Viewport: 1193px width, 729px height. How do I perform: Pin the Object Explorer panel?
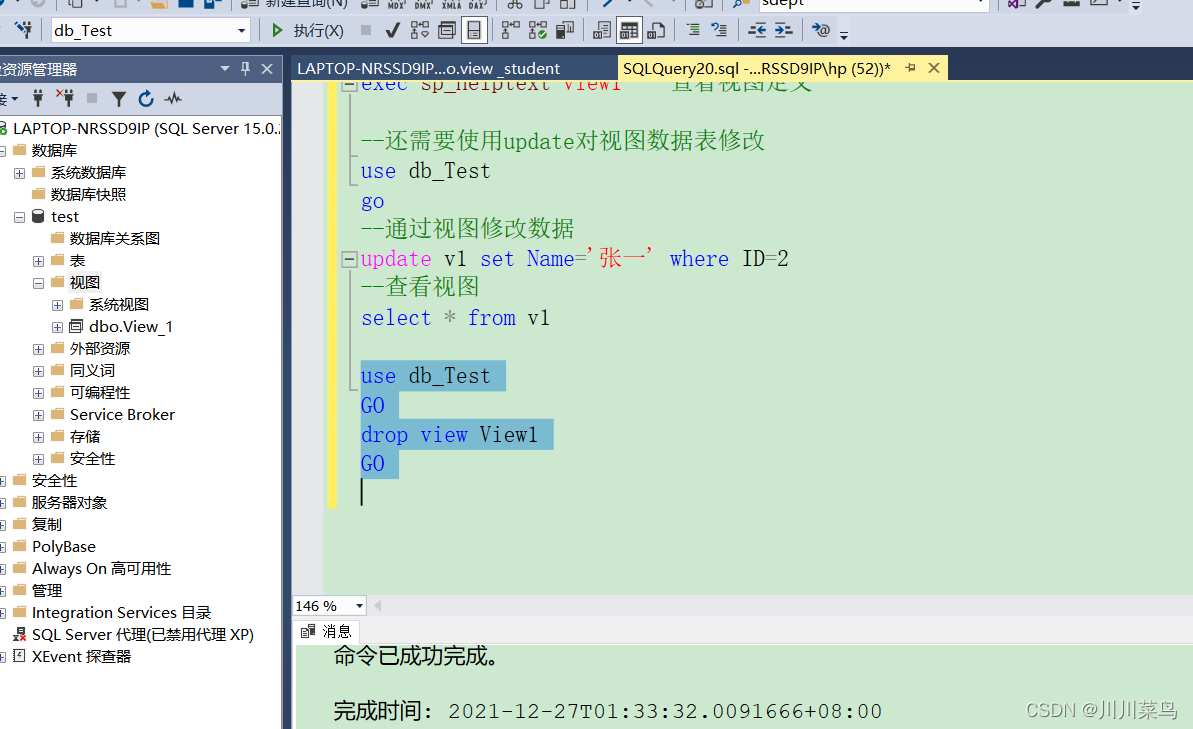tap(245, 68)
